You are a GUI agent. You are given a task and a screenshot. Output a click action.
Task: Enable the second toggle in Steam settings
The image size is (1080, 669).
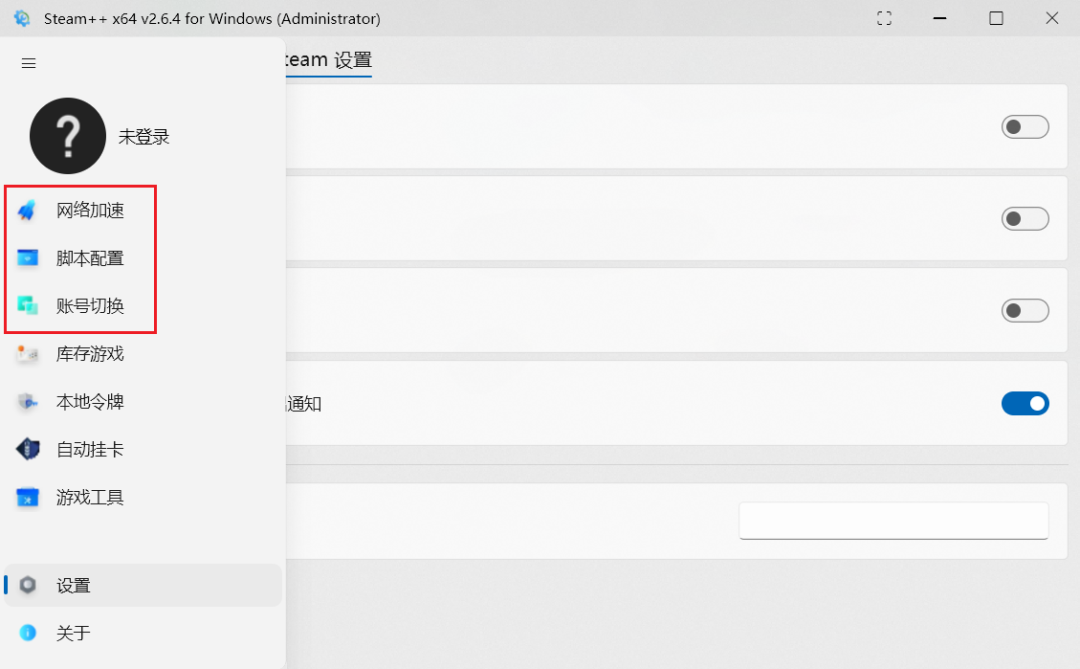click(x=1025, y=219)
